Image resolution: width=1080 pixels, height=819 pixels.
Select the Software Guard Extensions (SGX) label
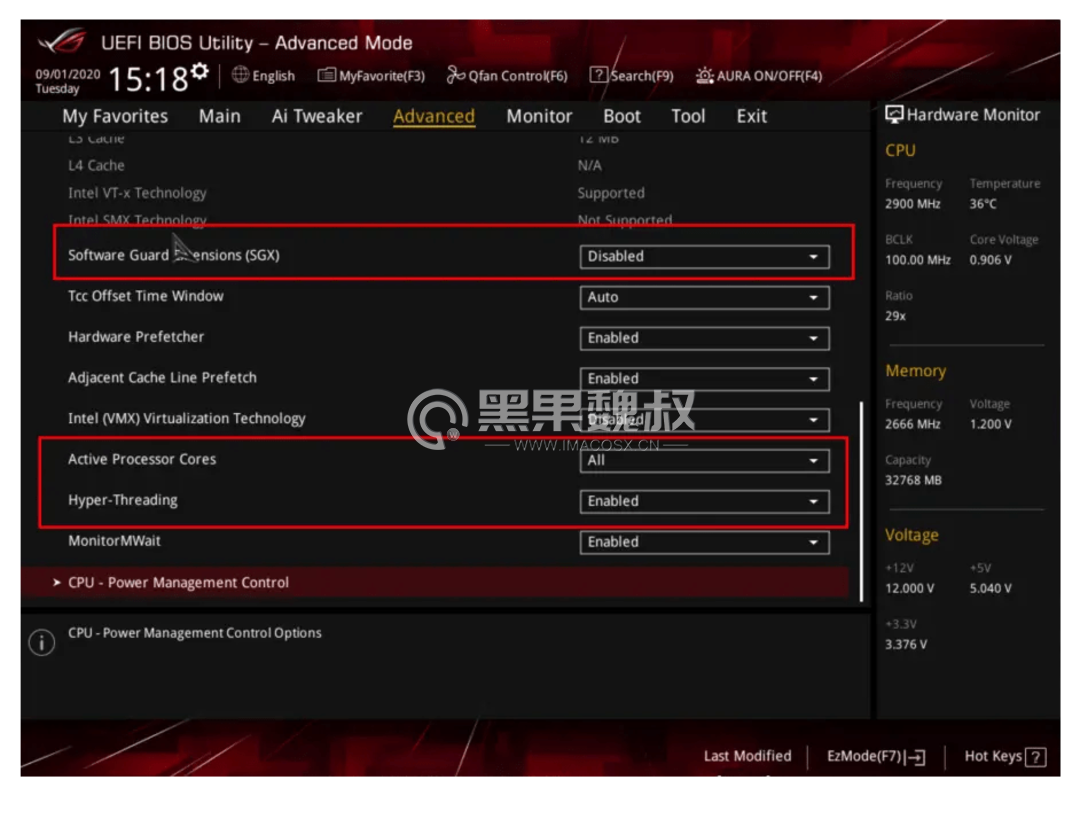tap(174, 255)
